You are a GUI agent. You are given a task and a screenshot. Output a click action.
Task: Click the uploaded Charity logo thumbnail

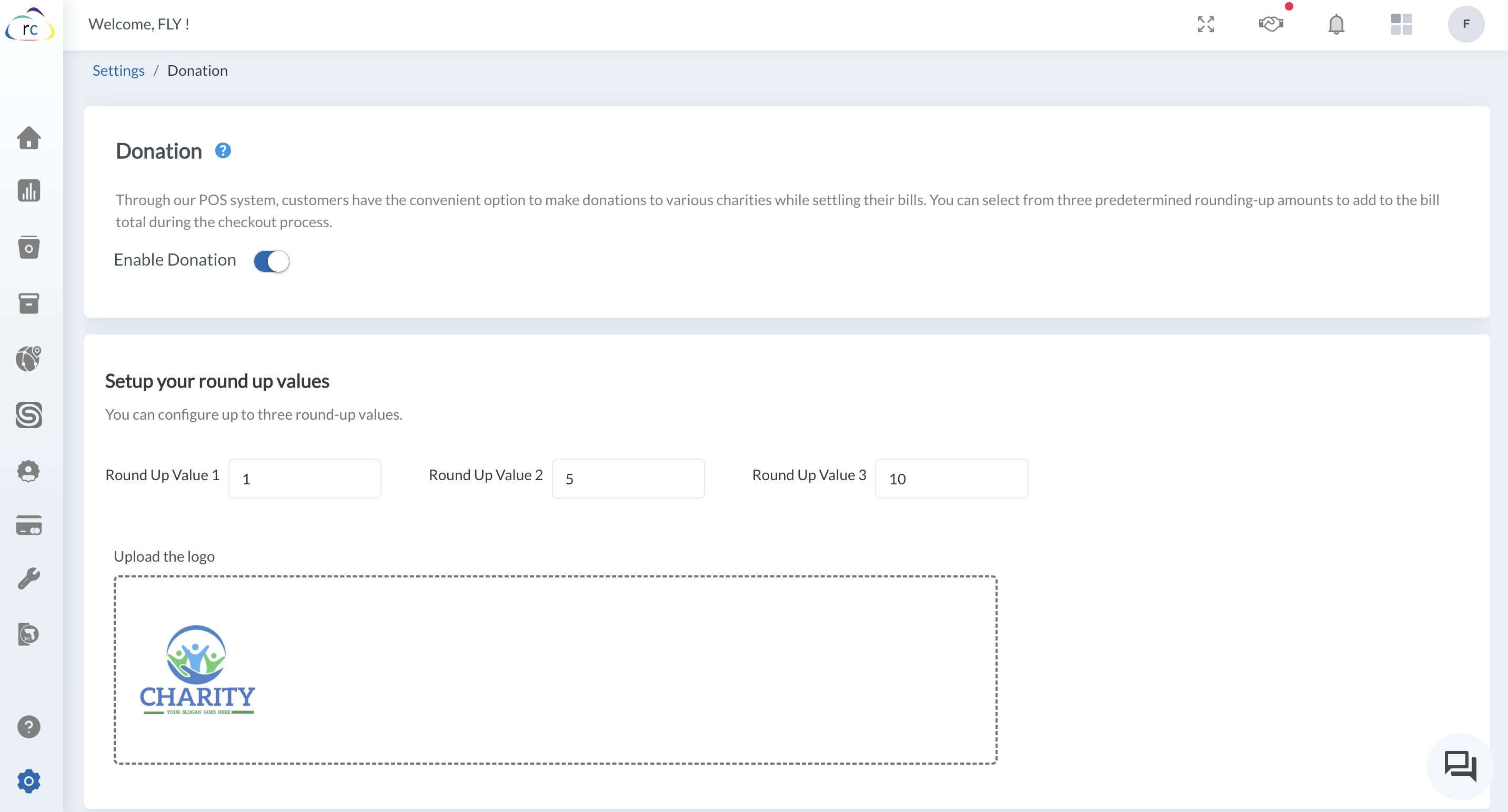click(x=197, y=669)
